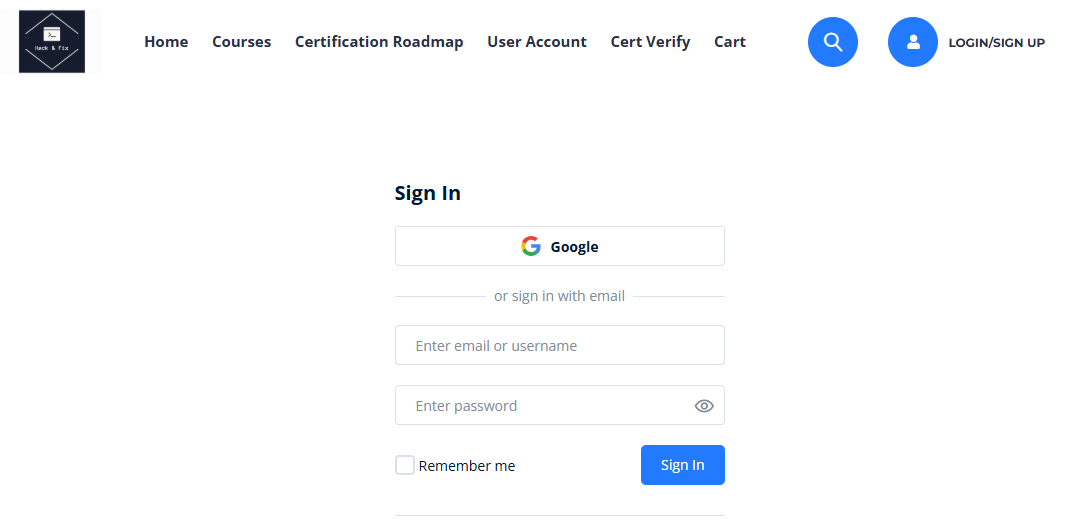
Task: Focus the email or username field
Action: (x=560, y=346)
